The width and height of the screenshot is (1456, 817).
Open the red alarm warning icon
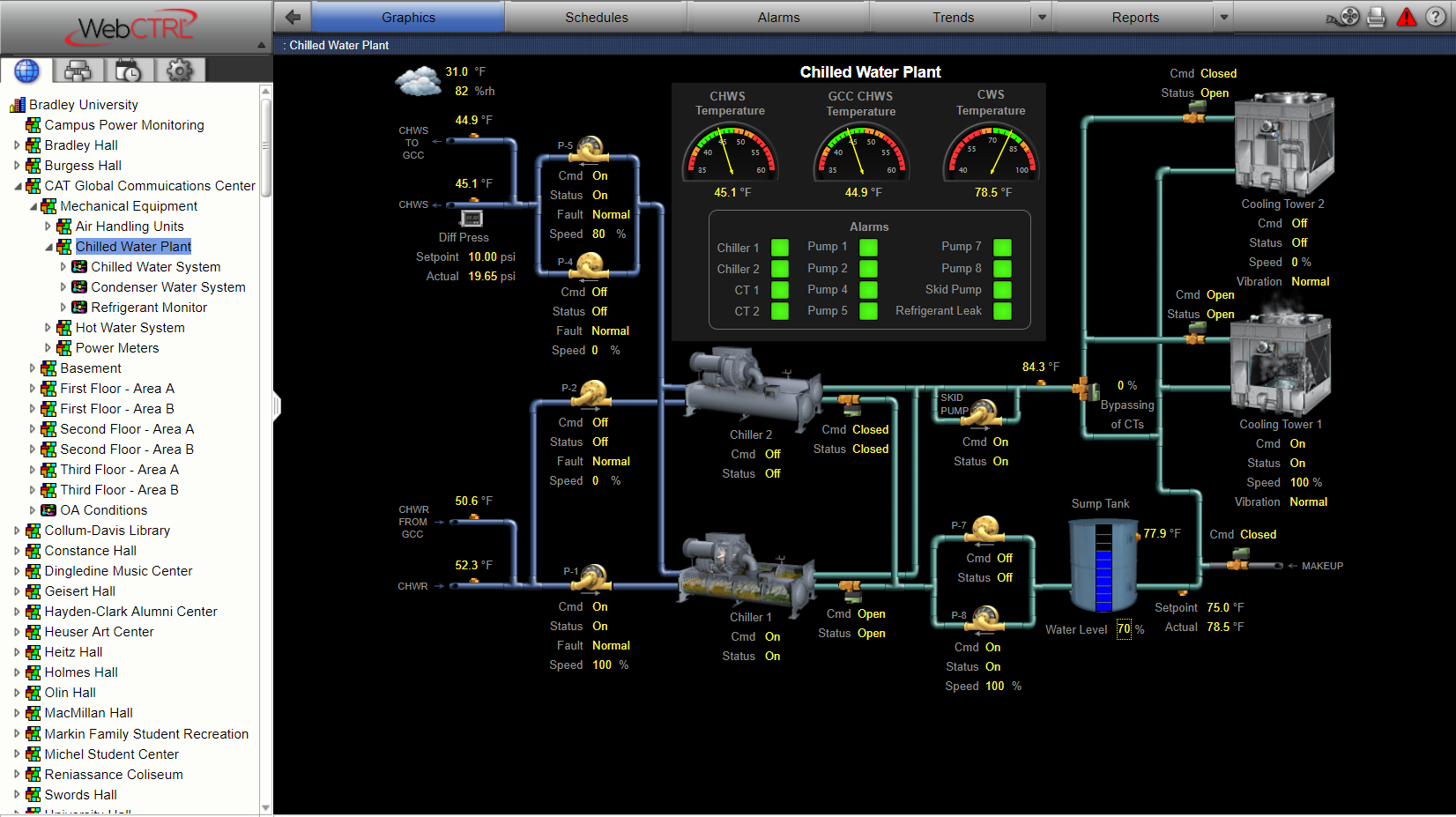(x=1407, y=17)
